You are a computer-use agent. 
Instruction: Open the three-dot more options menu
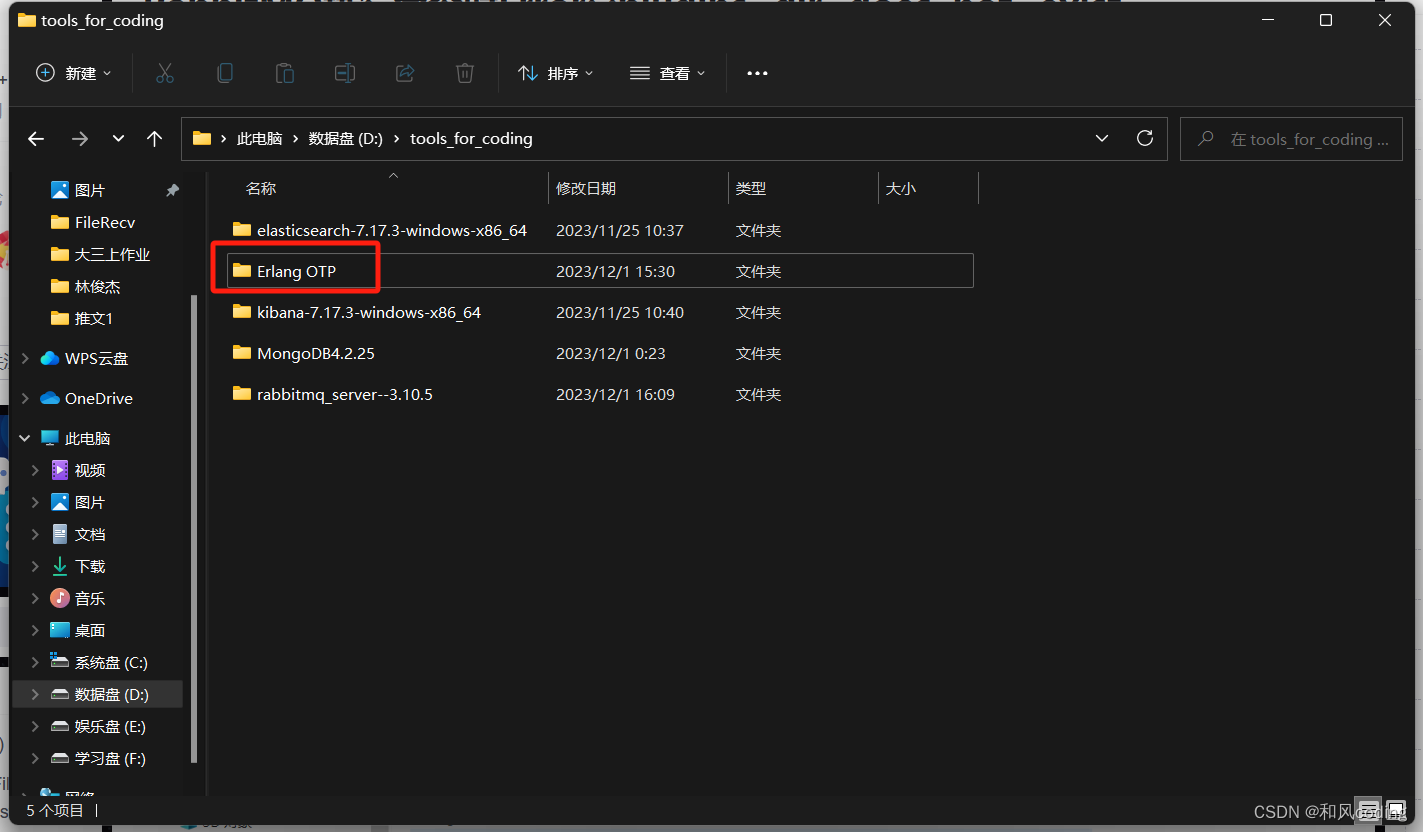click(x=757, y=73)
